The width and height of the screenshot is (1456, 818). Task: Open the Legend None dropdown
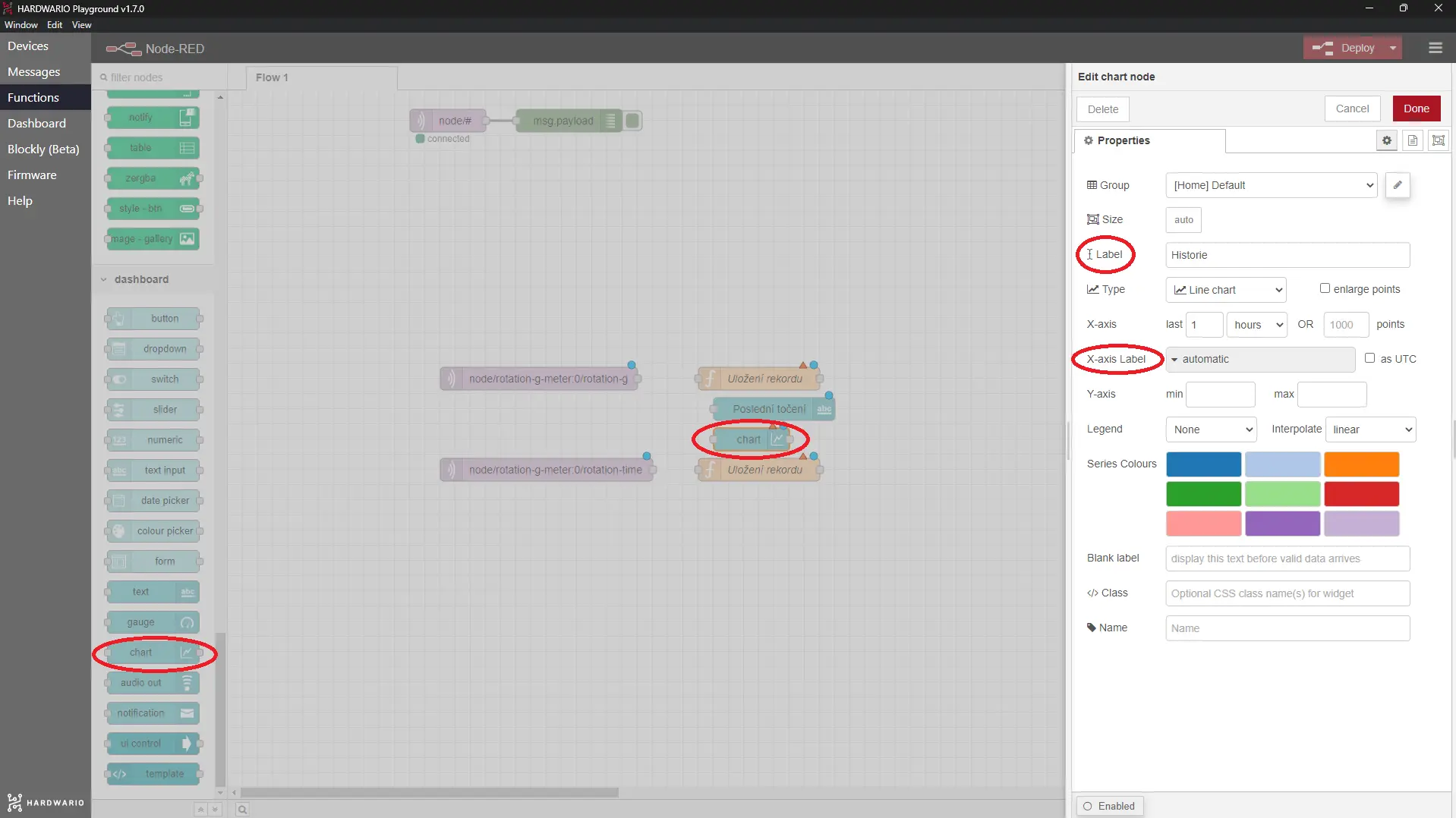pos(1212,429)
